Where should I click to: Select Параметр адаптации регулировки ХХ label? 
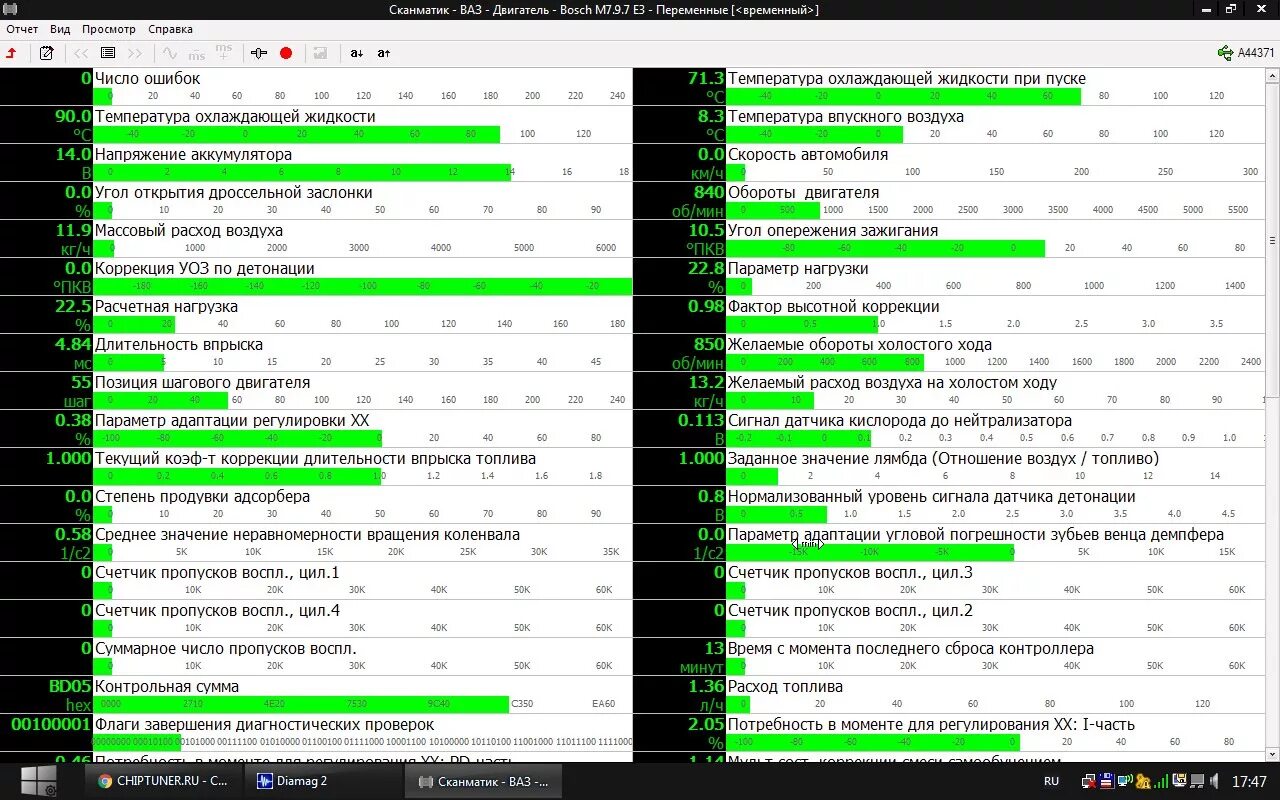232,420
